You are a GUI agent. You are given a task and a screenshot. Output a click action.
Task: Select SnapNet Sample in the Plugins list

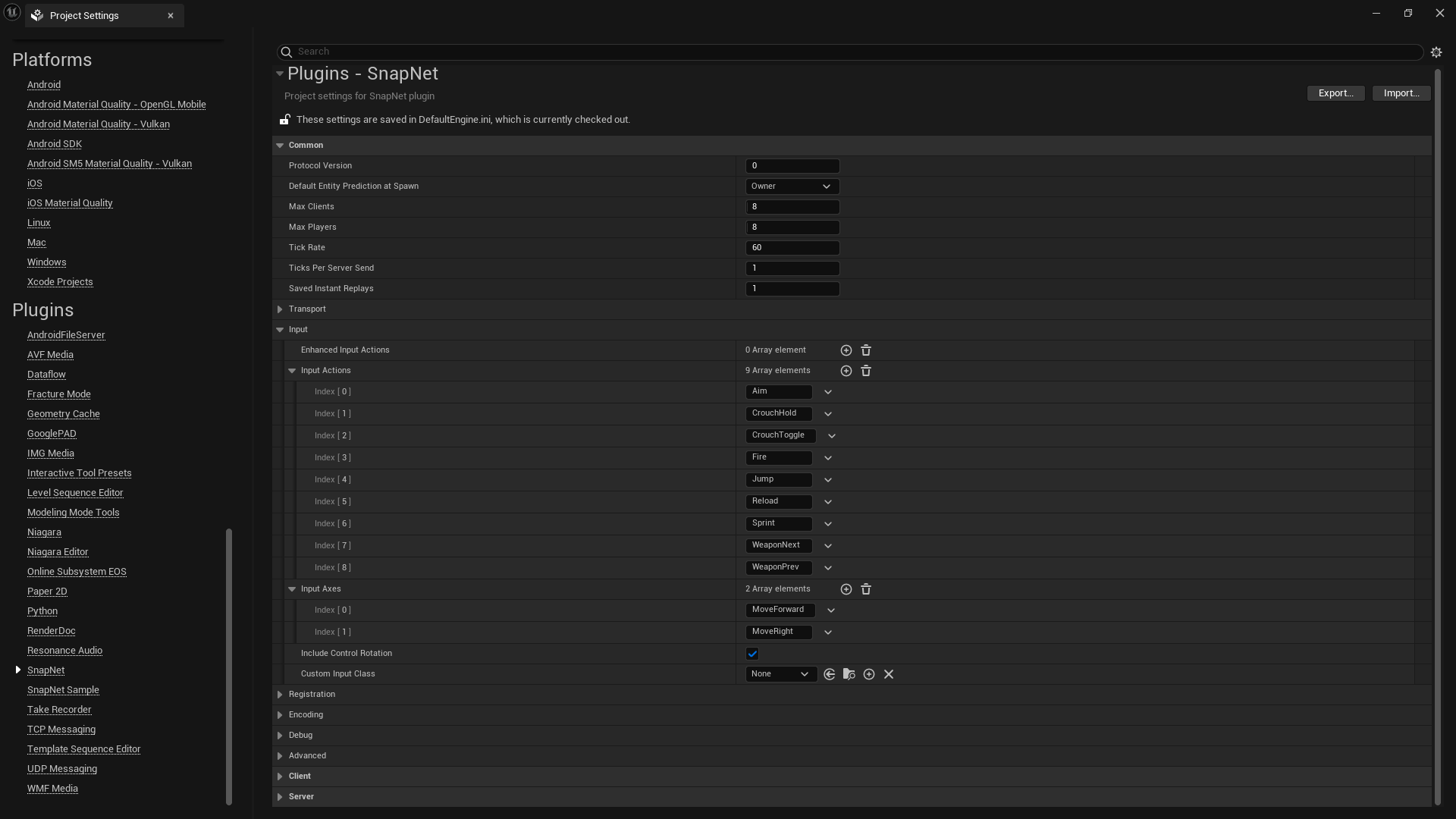63,690
